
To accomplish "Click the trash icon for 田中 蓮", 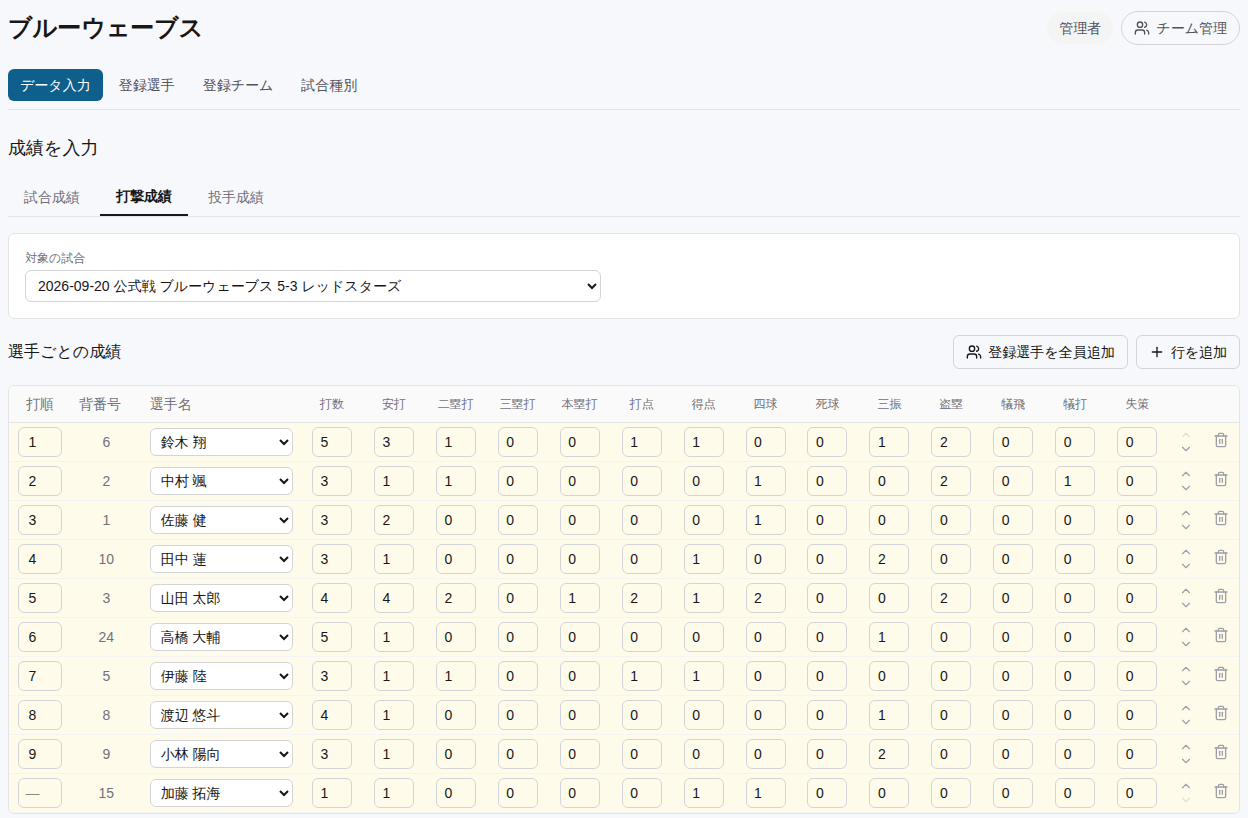I will tap(1220, 557).
